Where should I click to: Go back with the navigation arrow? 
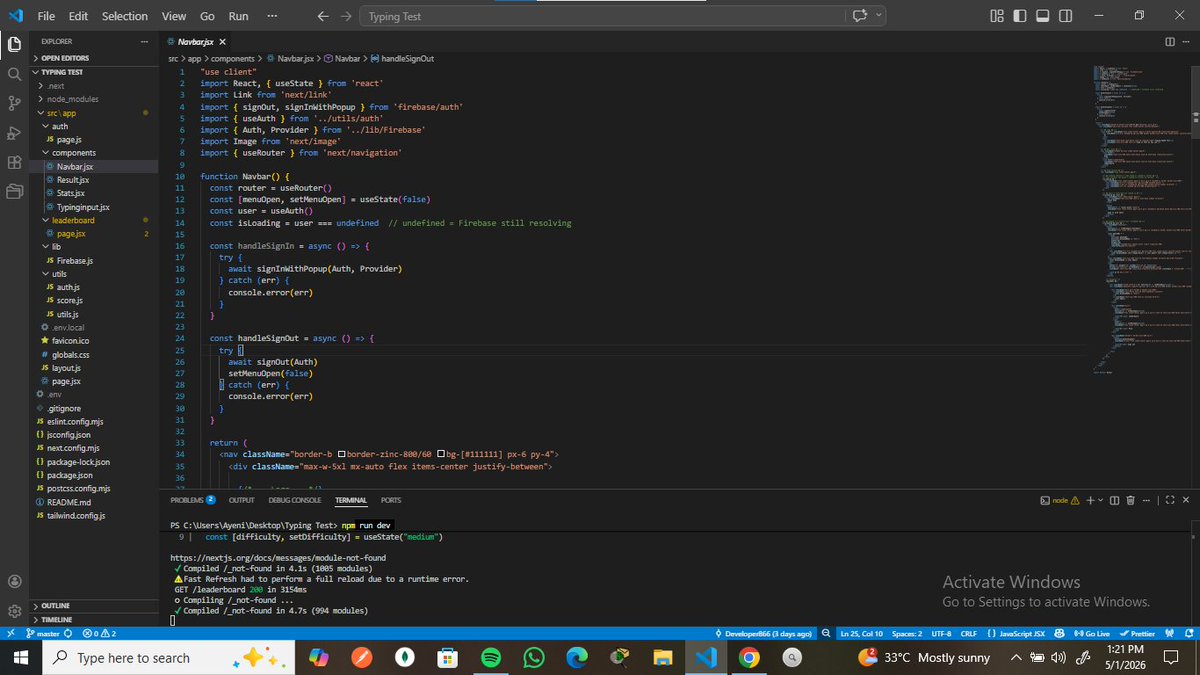pos(322,16)
